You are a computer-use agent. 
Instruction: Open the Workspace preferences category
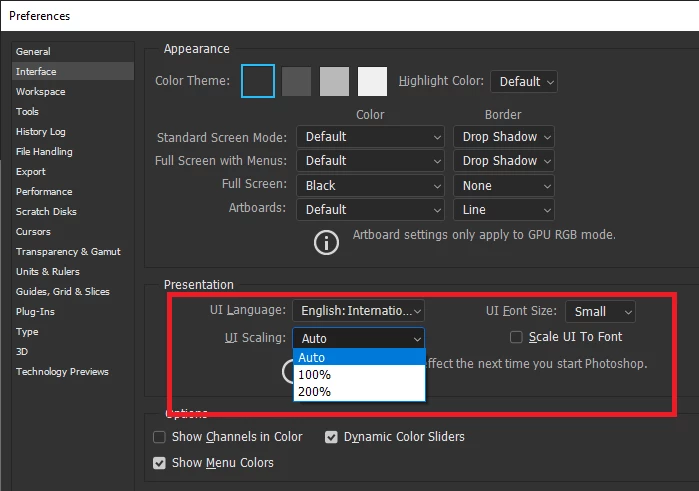click(x=73, y=91)
